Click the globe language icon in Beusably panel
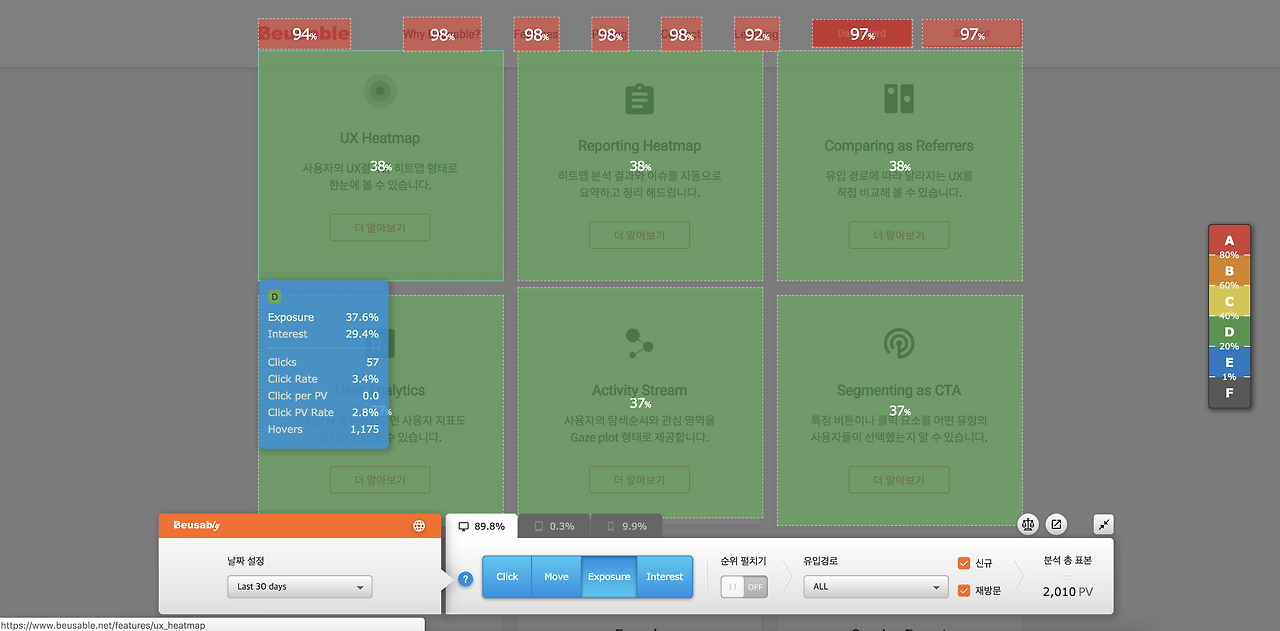The image size is (1280, 631). point(419,526)
